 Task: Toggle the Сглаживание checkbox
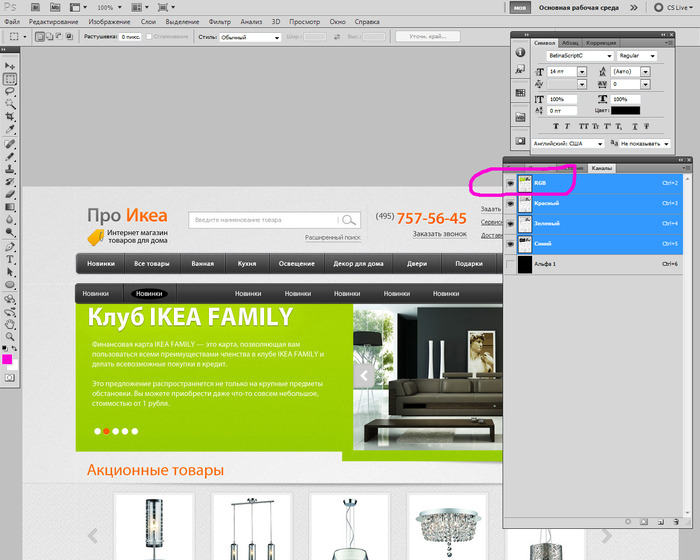[149, 37]
